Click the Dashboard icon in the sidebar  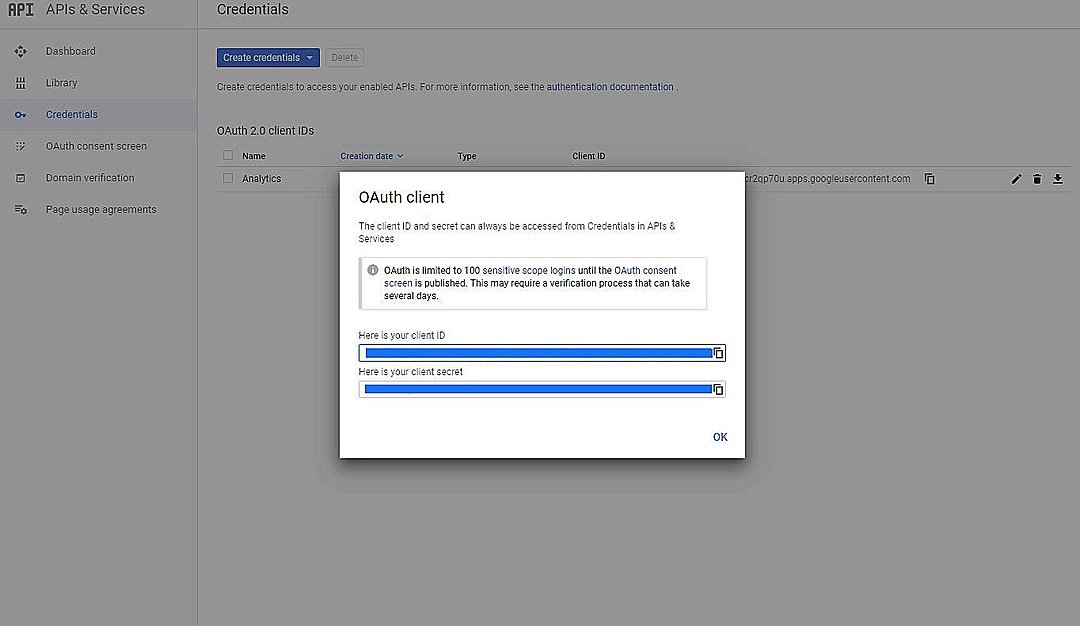pyautogui.click(x=21, y=51)
